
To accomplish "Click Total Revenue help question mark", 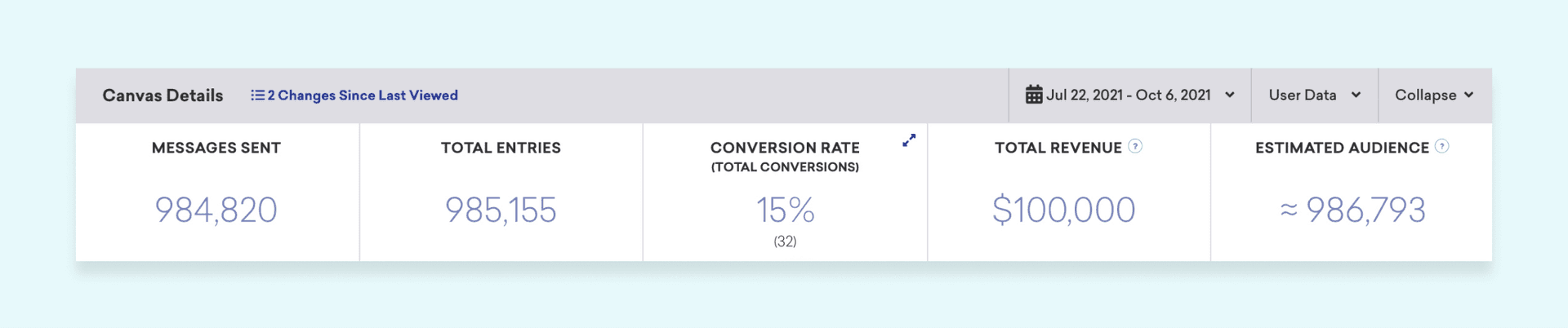I will click(x=1135, y=147).
